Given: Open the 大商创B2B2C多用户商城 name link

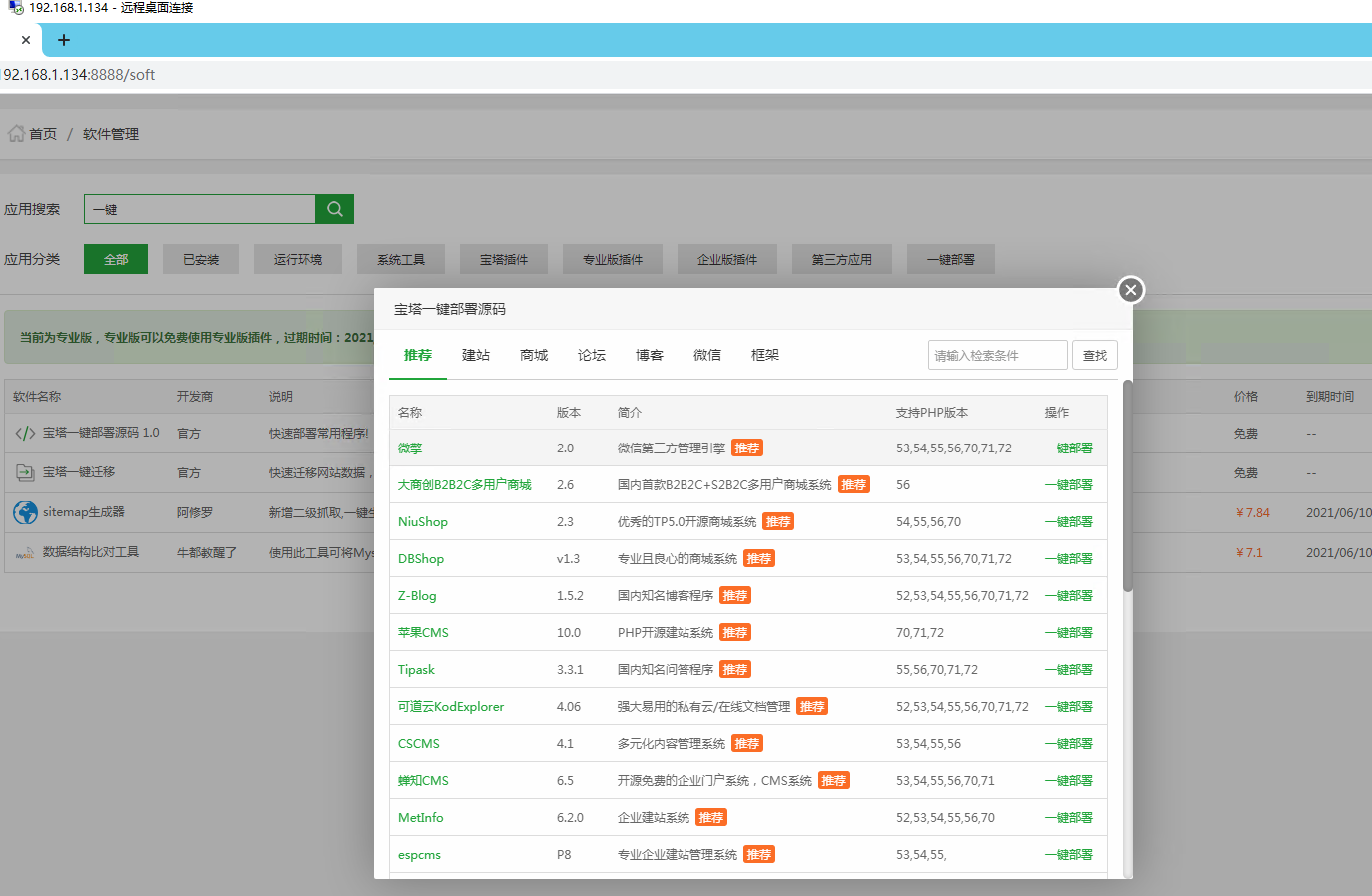Looking at the screenshot, I should [465, 485].
